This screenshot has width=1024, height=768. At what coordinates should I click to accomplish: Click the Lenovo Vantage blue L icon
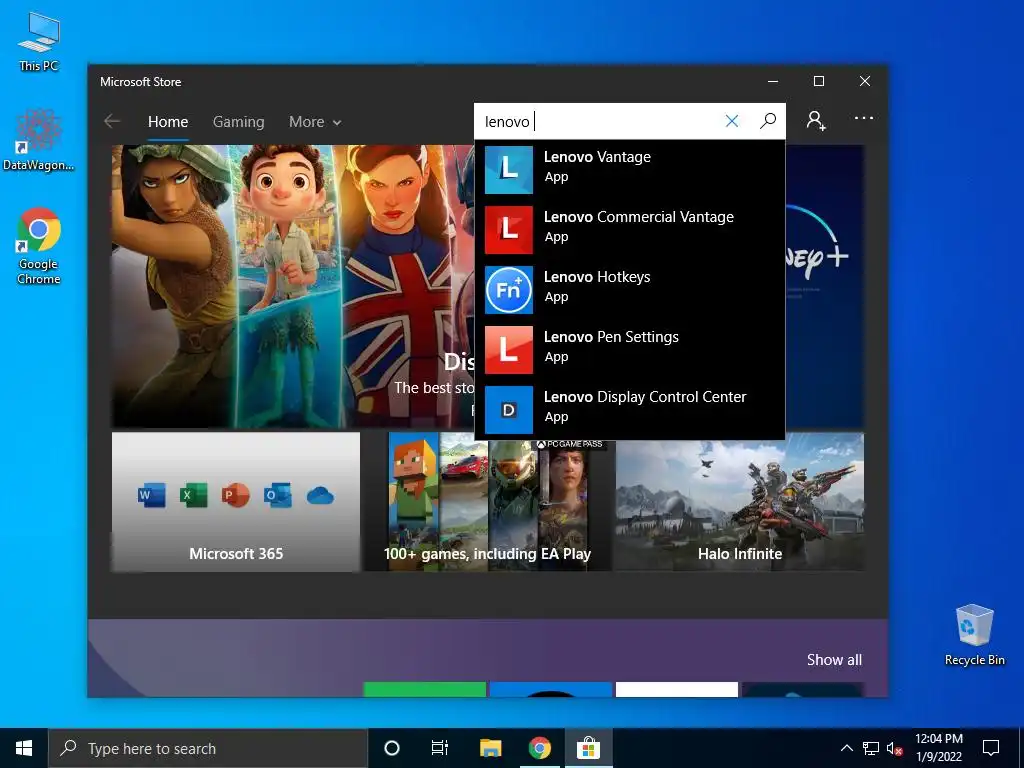[509, 170]
